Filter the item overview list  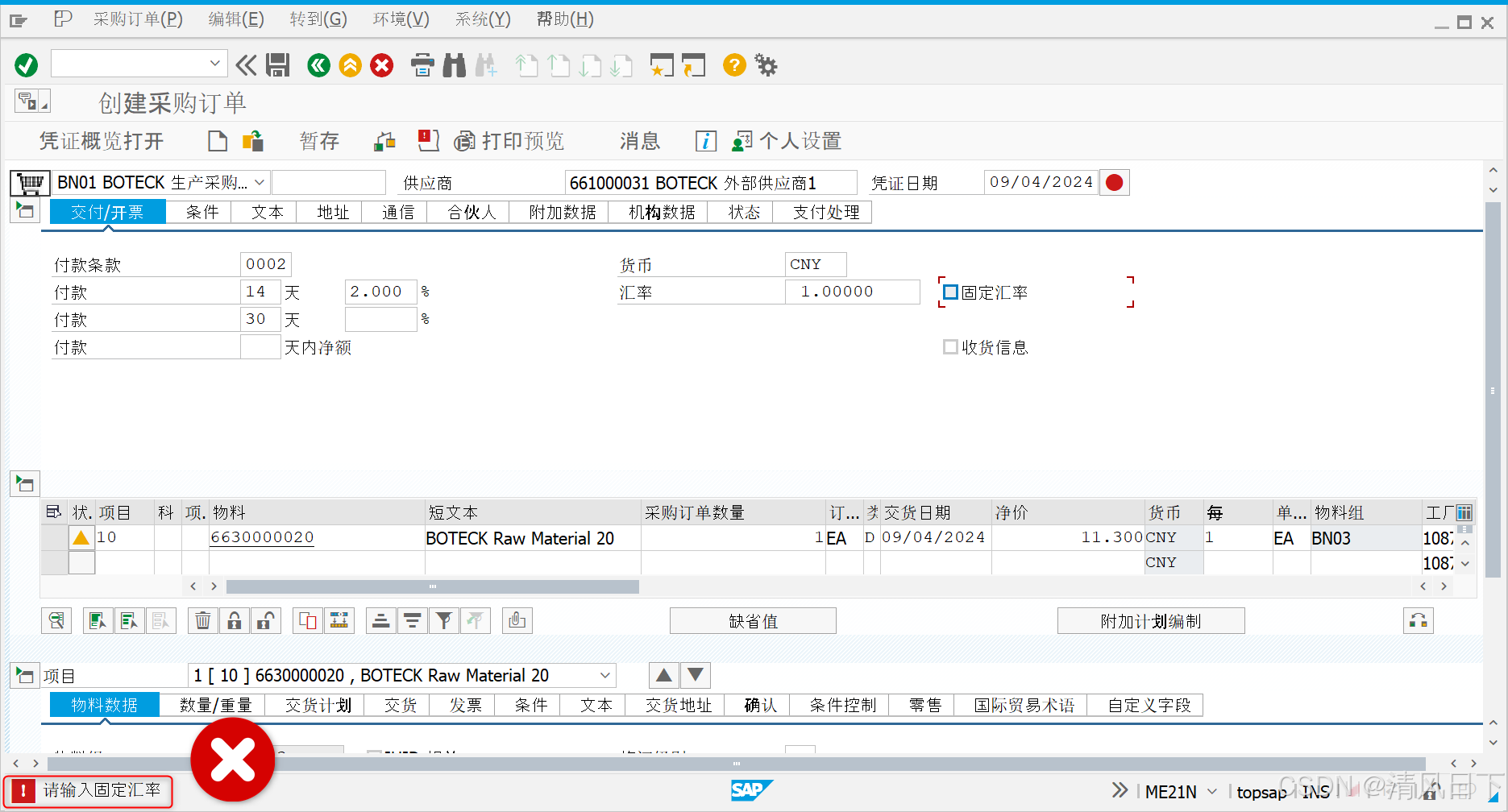[x=444, y=620]
